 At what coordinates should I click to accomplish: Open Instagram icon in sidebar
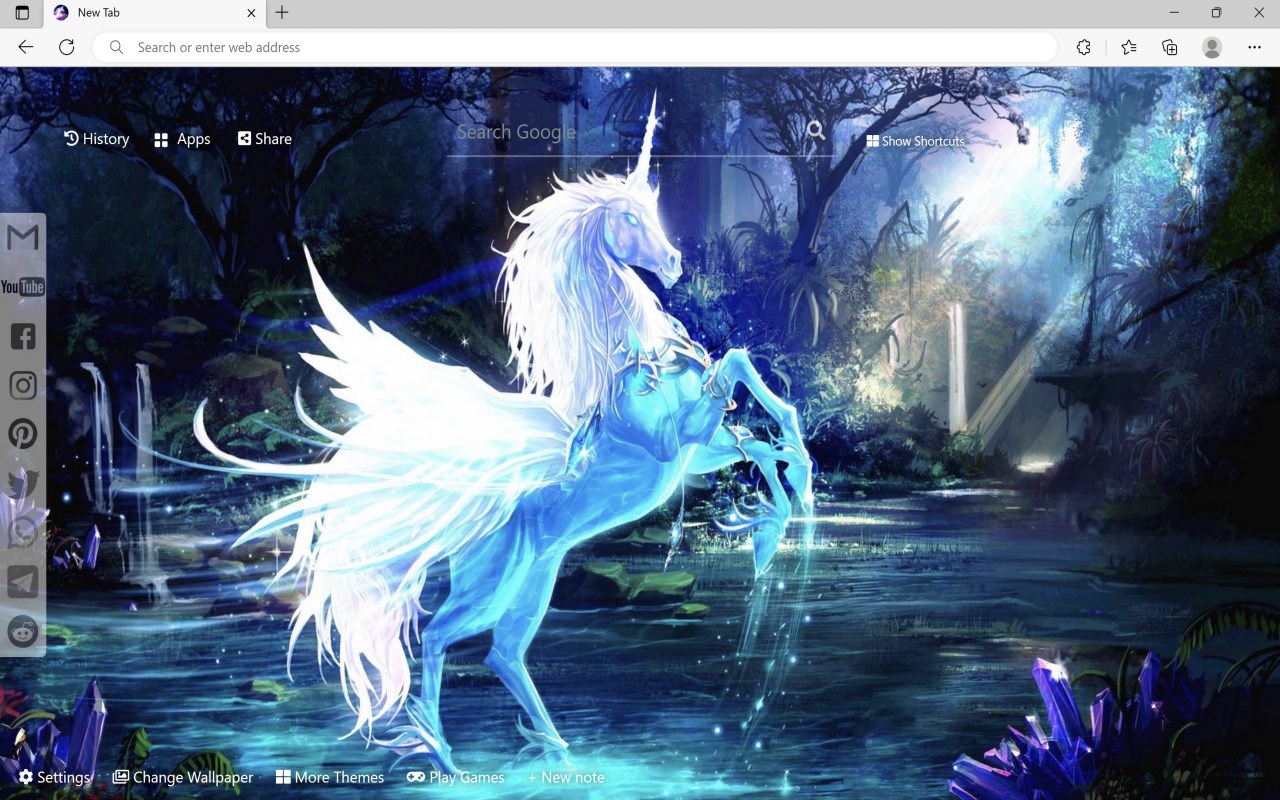pyautogui.click(x=23, y=385)
